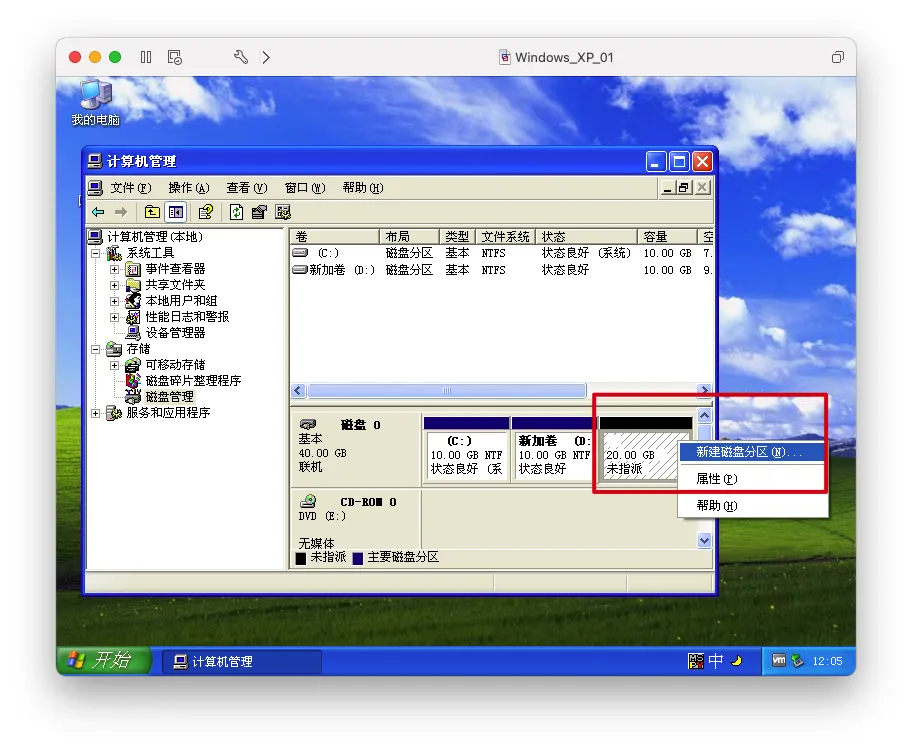Click the 可移动存储 icon
The image size is (912, 750).
pyautogui.click(x=133, y=365)
